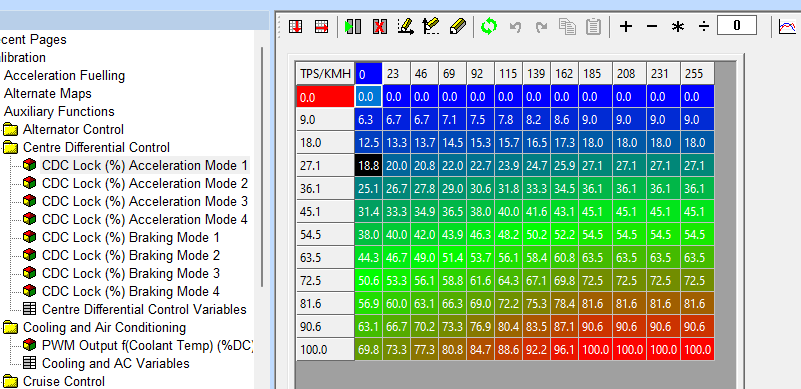Viewport: 801px width, 389px height.
Task: Click the delete column icon with red X
Action: click(379, 26)
